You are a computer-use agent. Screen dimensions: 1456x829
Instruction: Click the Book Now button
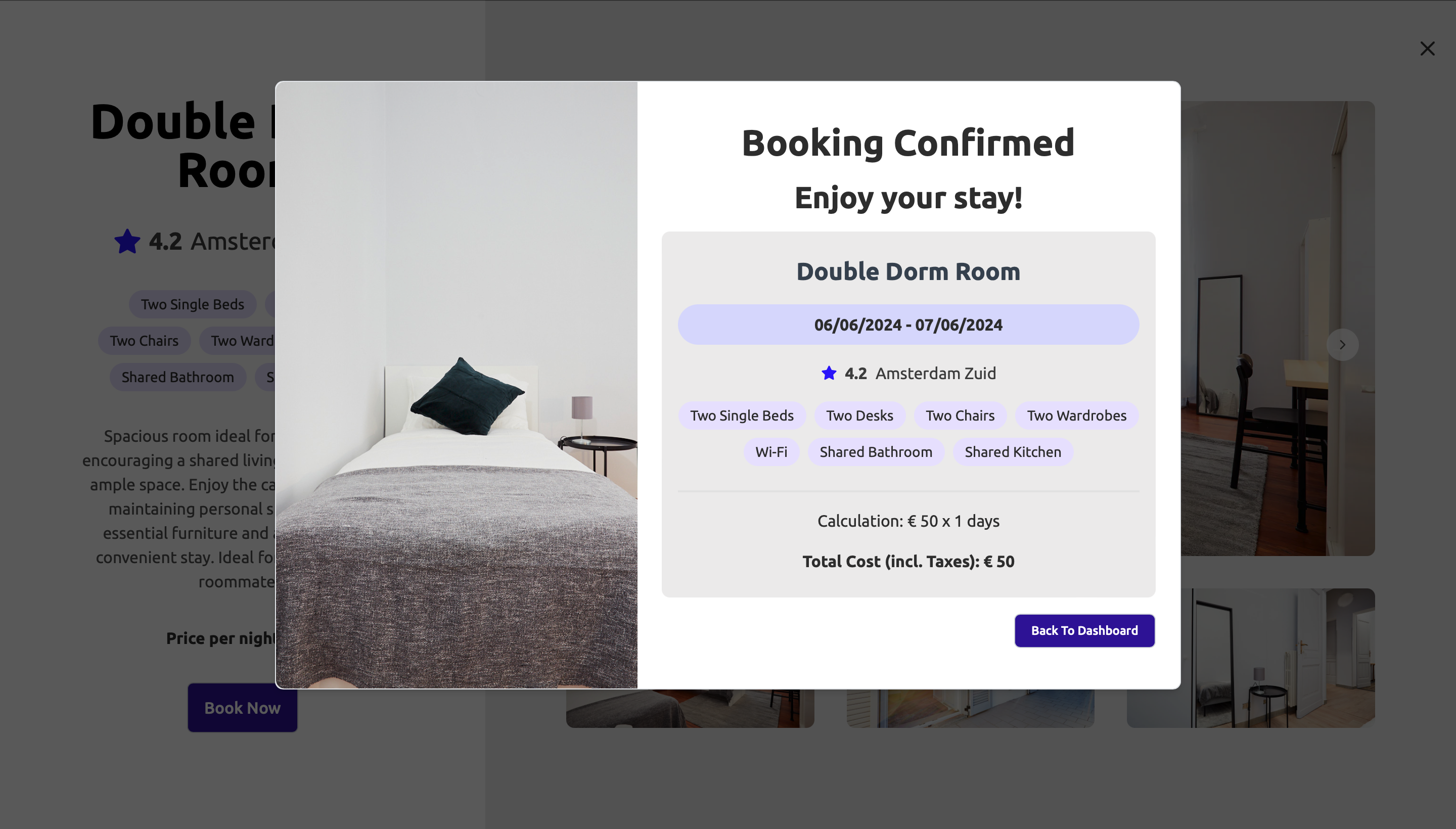pos(242,708)
